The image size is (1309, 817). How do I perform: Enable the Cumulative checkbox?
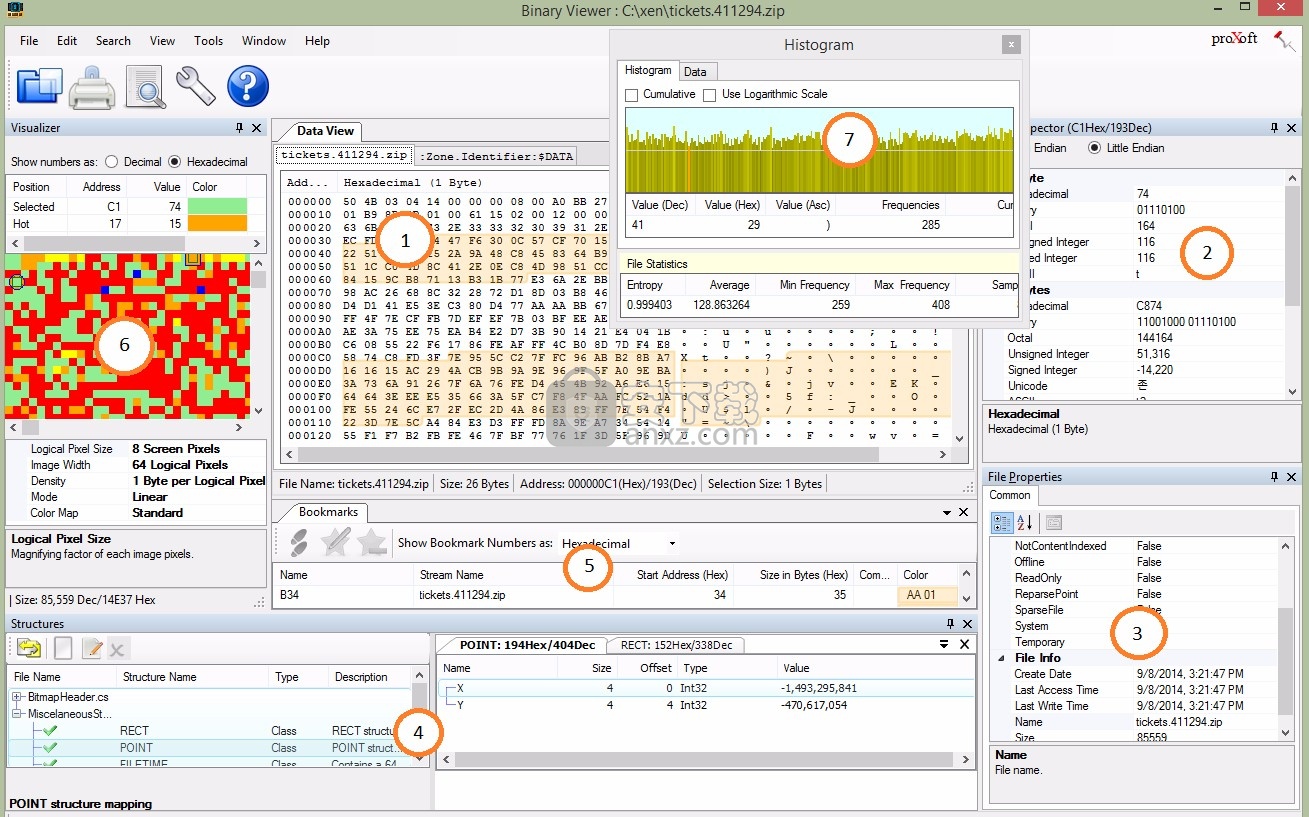pos(631,95)
